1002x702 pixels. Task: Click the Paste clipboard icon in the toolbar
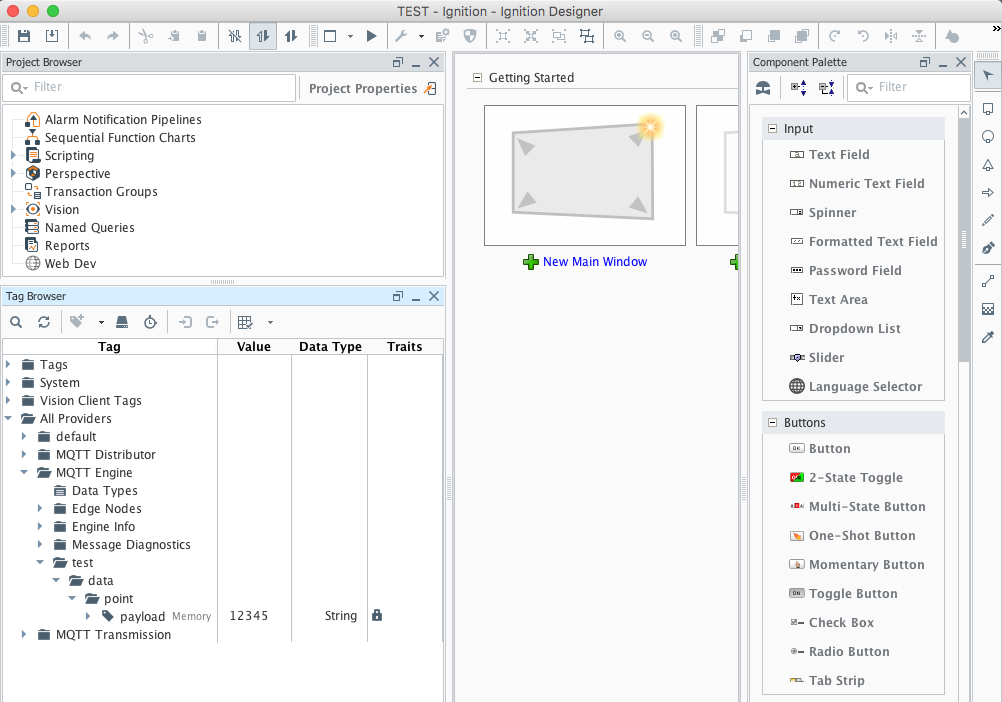tap(202, 36)
